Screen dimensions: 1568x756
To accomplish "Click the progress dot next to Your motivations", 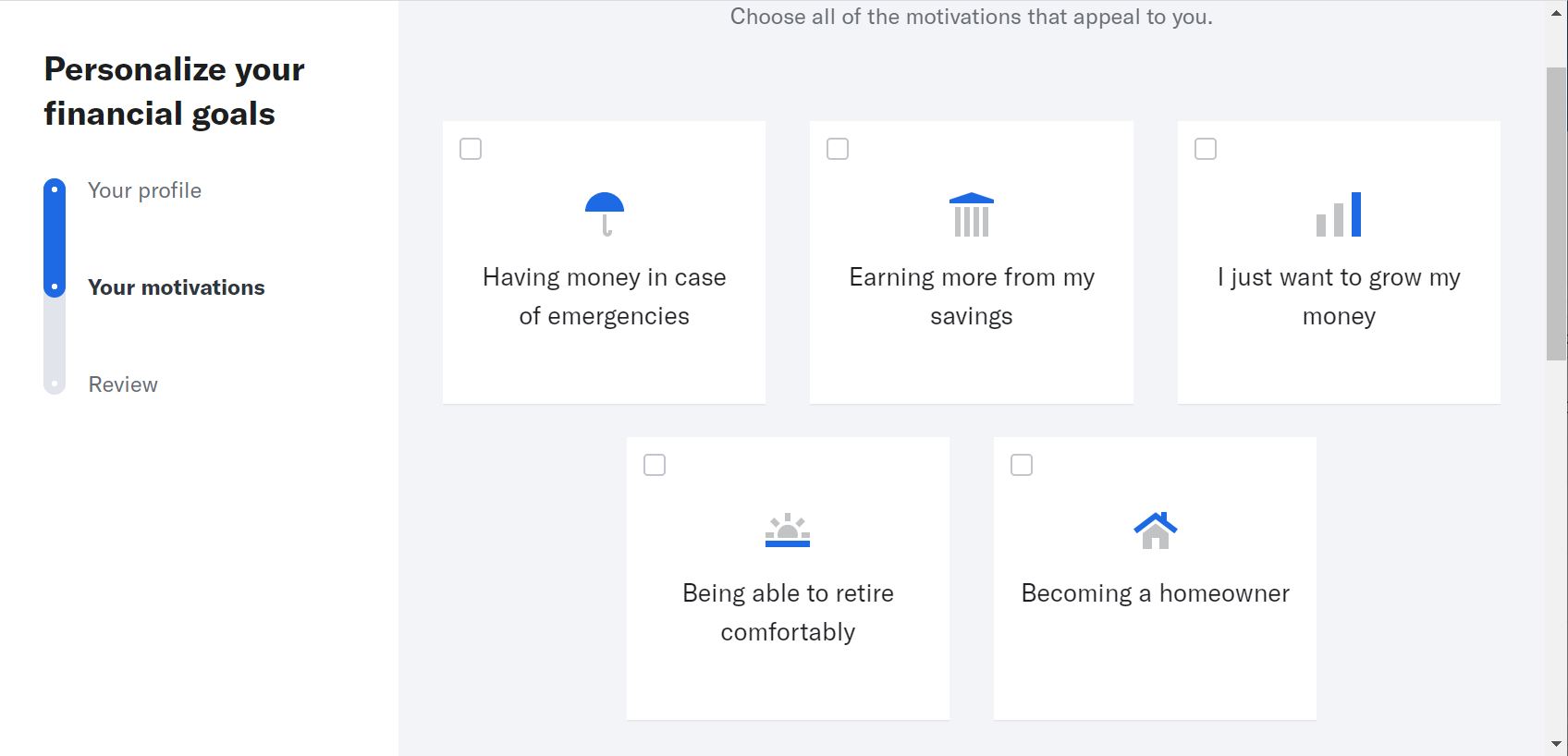I will 55,287.
